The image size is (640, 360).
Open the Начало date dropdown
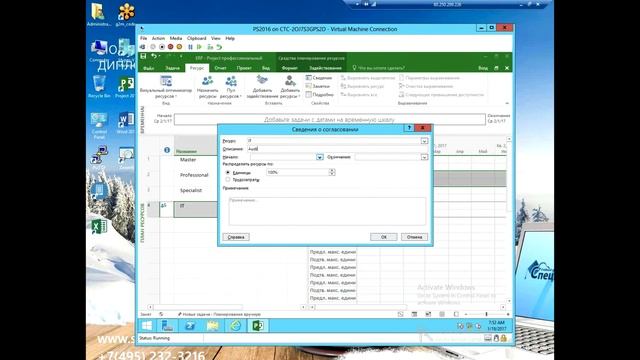tap(320, 157)
